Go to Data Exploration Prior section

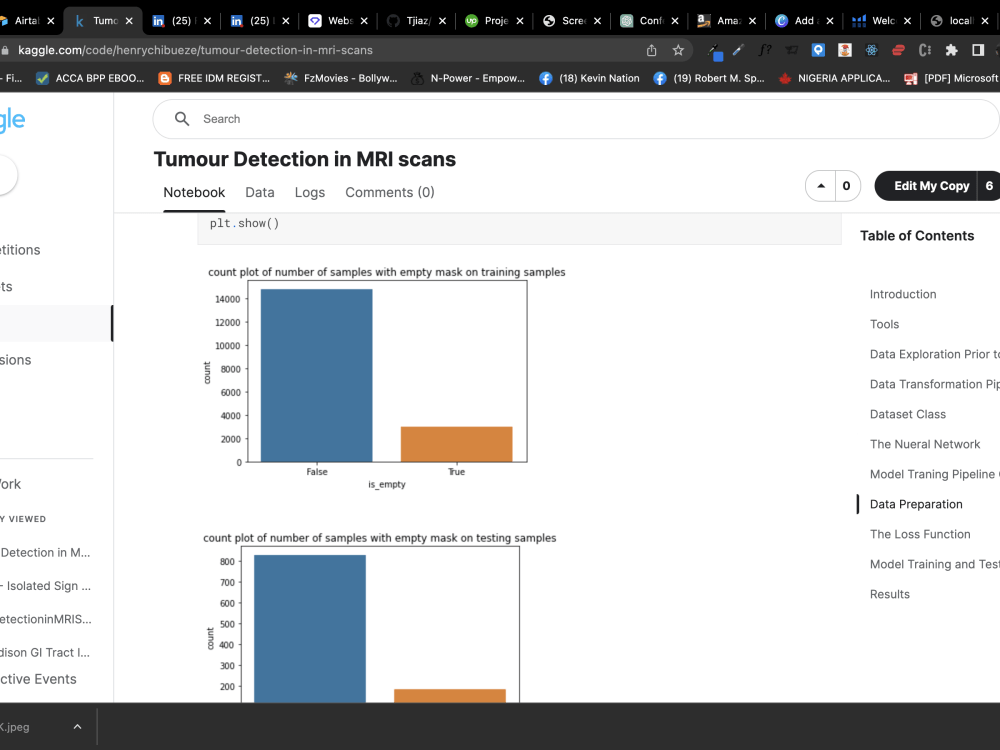coord(934,354)
